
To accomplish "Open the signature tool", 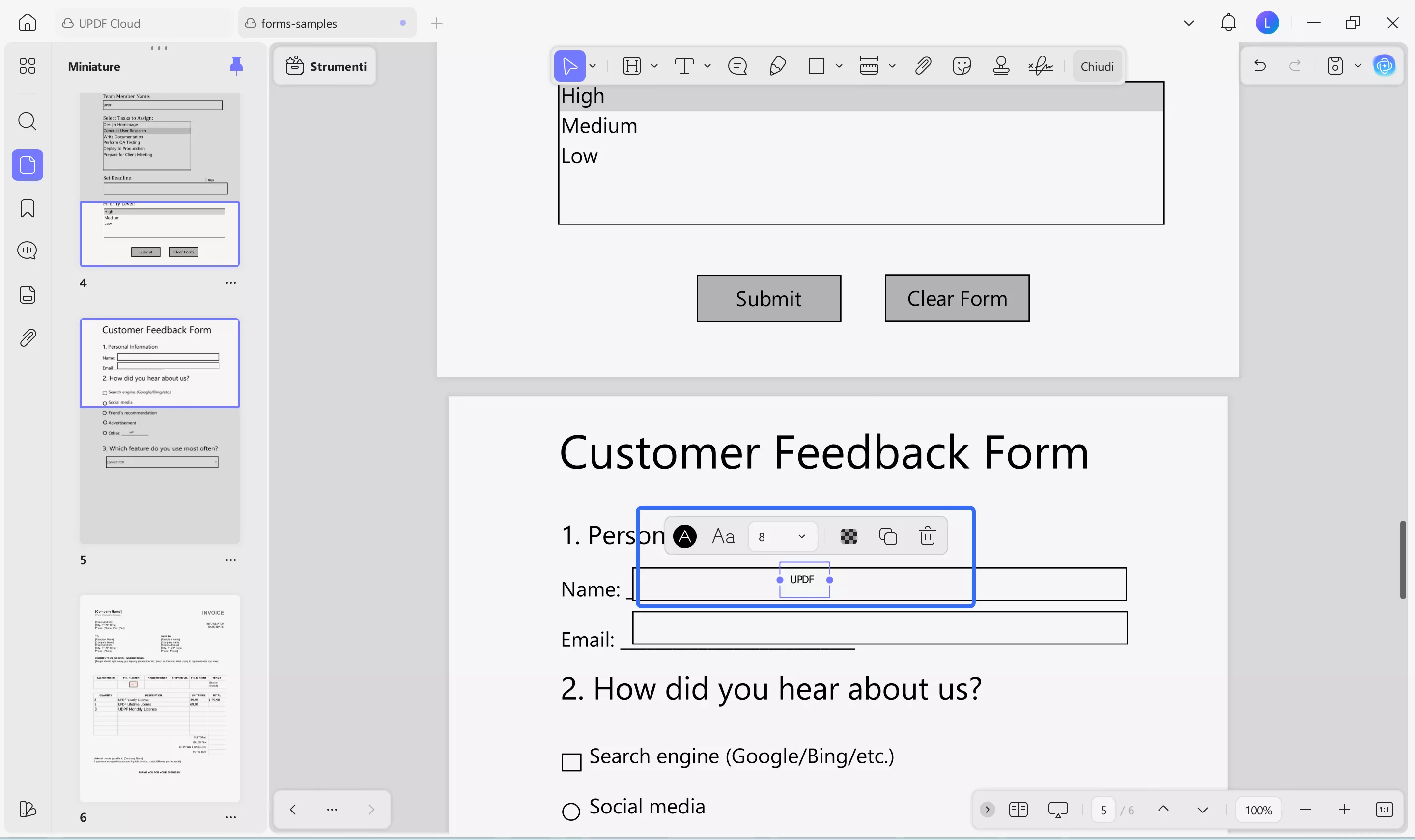I will [x=1040, y=66].
